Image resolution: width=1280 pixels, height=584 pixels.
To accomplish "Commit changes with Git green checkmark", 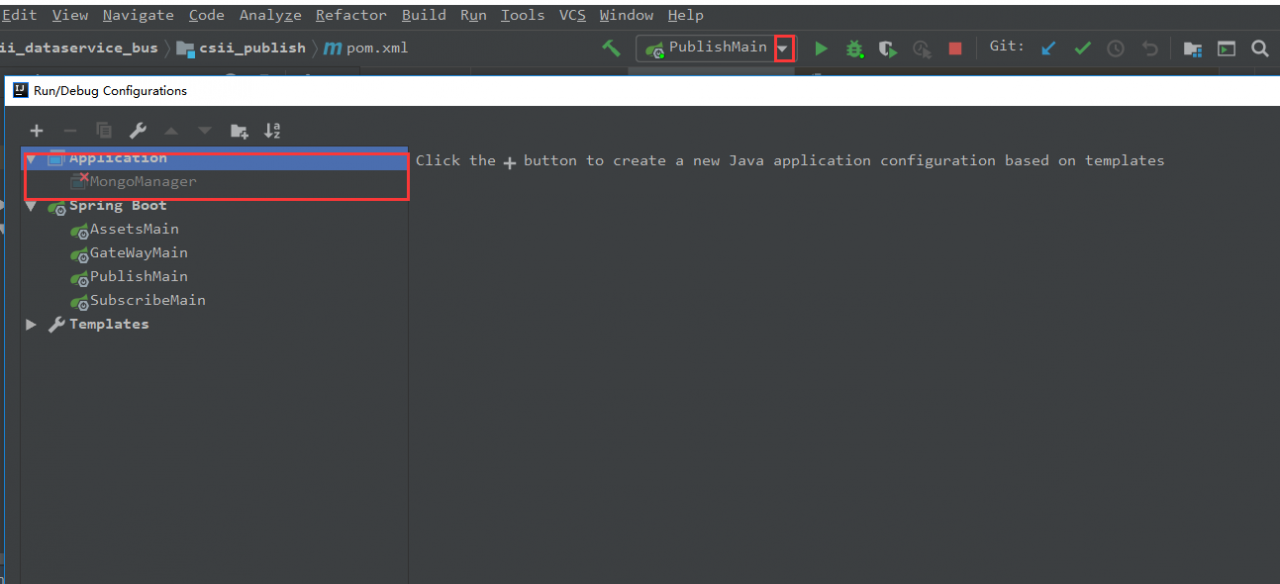I will (x=1082, y=48).
